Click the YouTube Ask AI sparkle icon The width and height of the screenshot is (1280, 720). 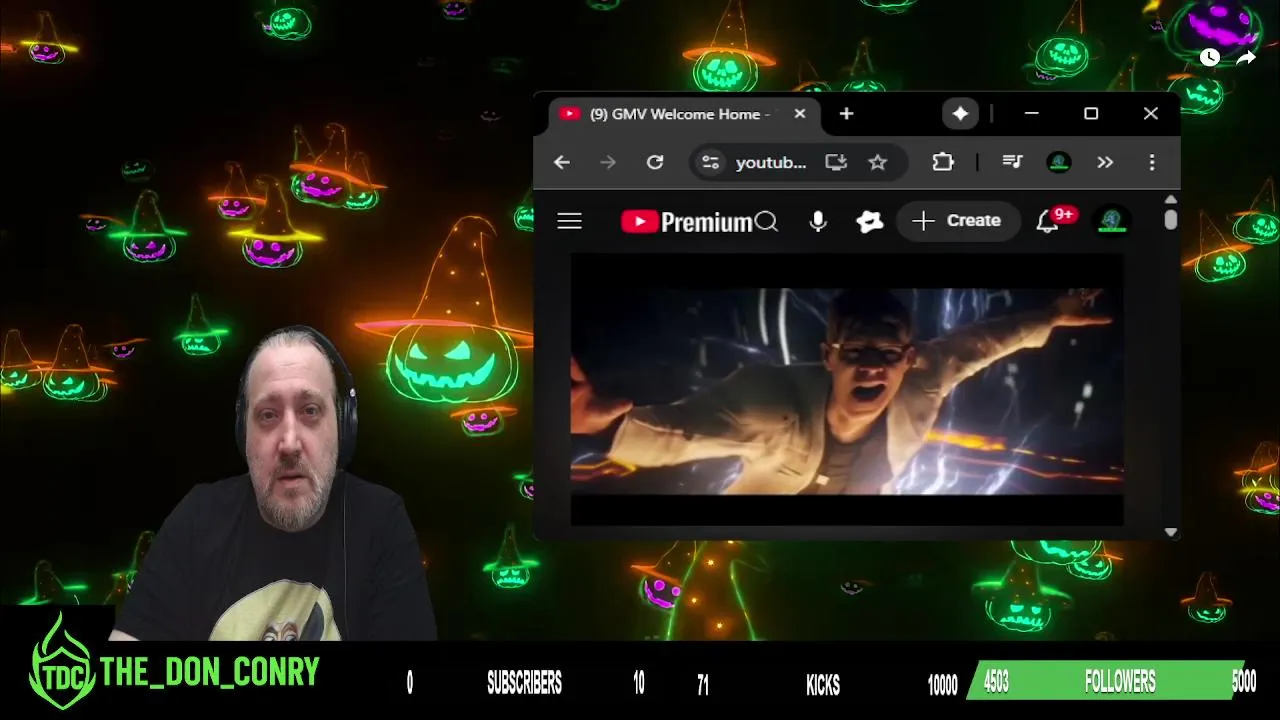pos(870,221)
